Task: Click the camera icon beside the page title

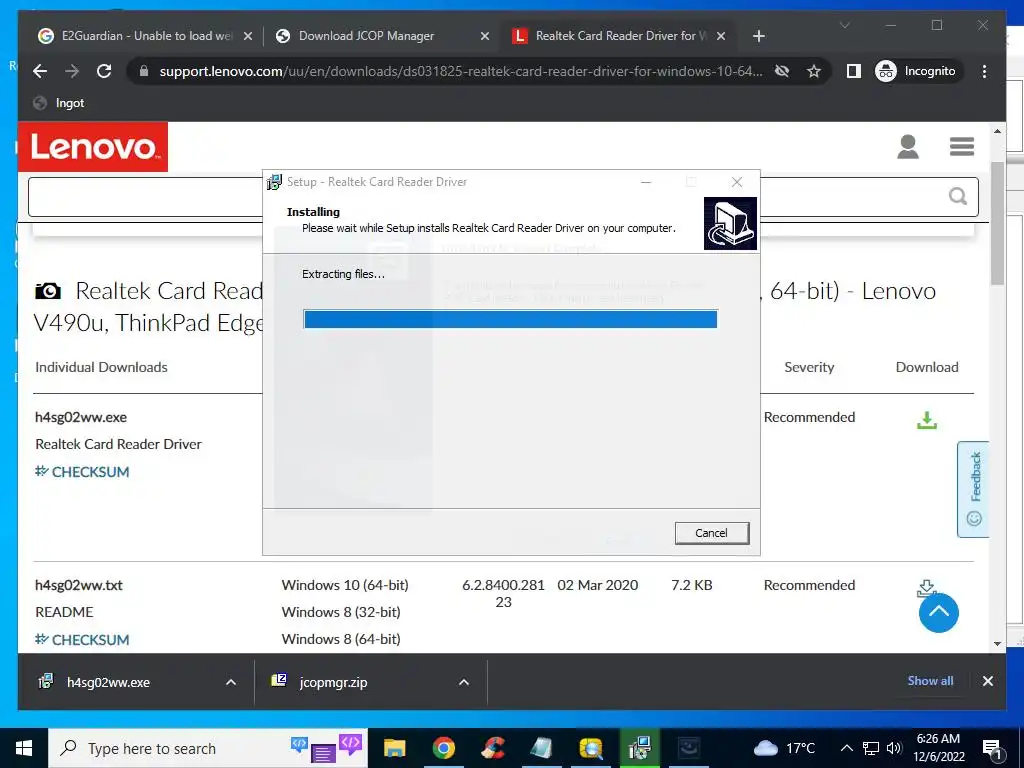Action: 48,291
